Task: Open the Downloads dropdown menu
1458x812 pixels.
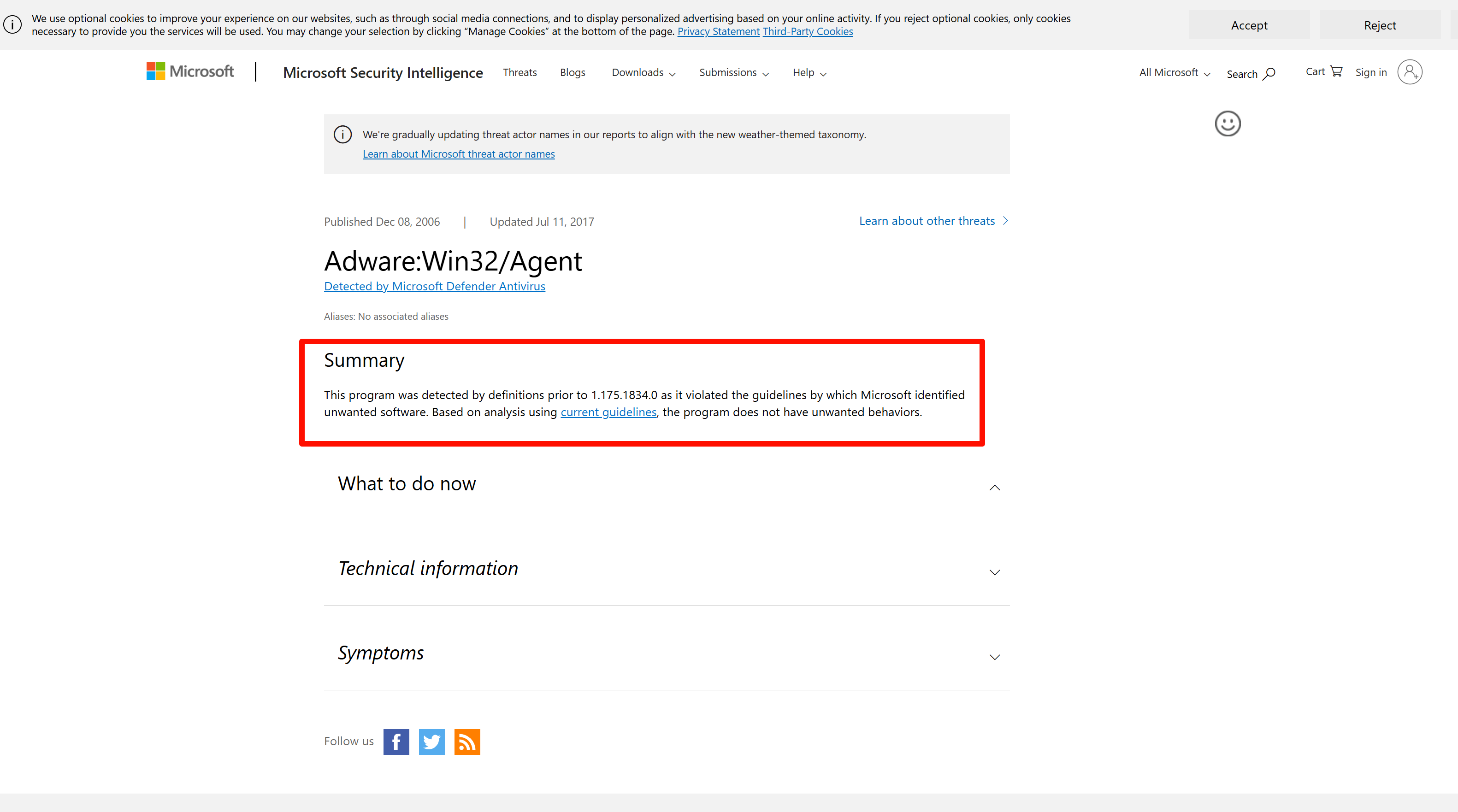Action: (643, 72)
